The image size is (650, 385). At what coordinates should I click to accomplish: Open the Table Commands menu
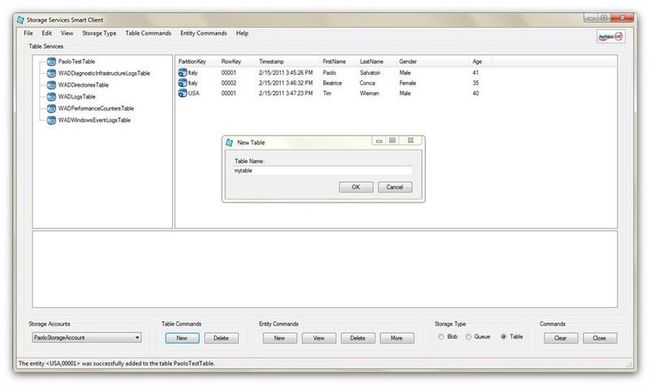point(148,33)
